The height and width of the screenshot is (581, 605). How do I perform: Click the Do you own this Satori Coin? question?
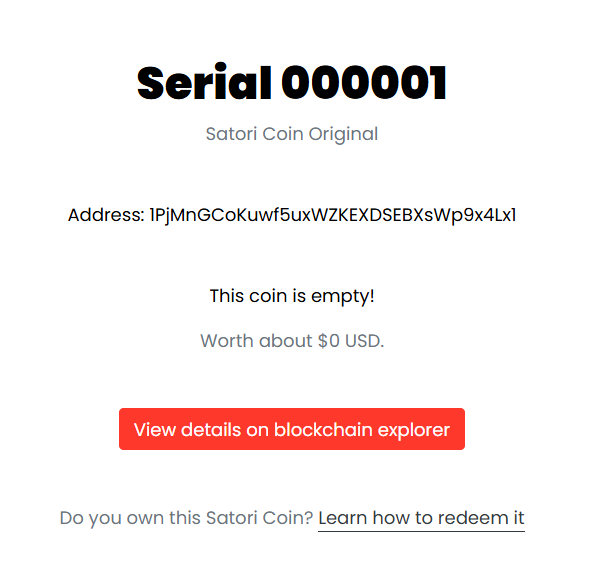click(186, 518)
